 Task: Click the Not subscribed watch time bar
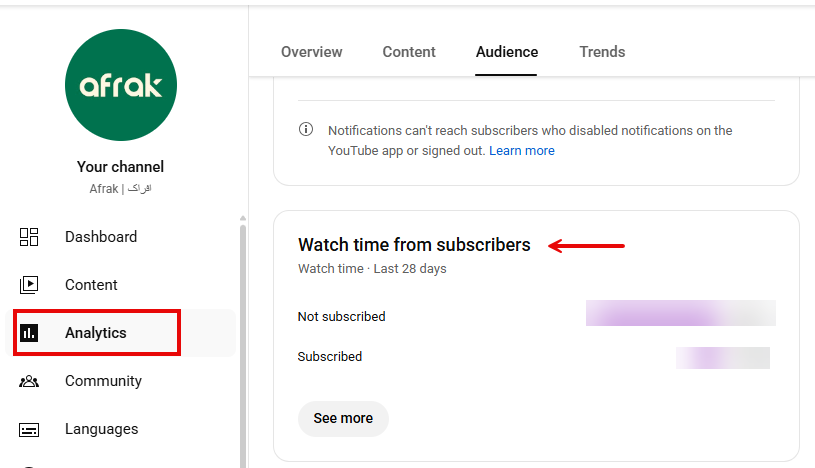[x=680, y=313]
